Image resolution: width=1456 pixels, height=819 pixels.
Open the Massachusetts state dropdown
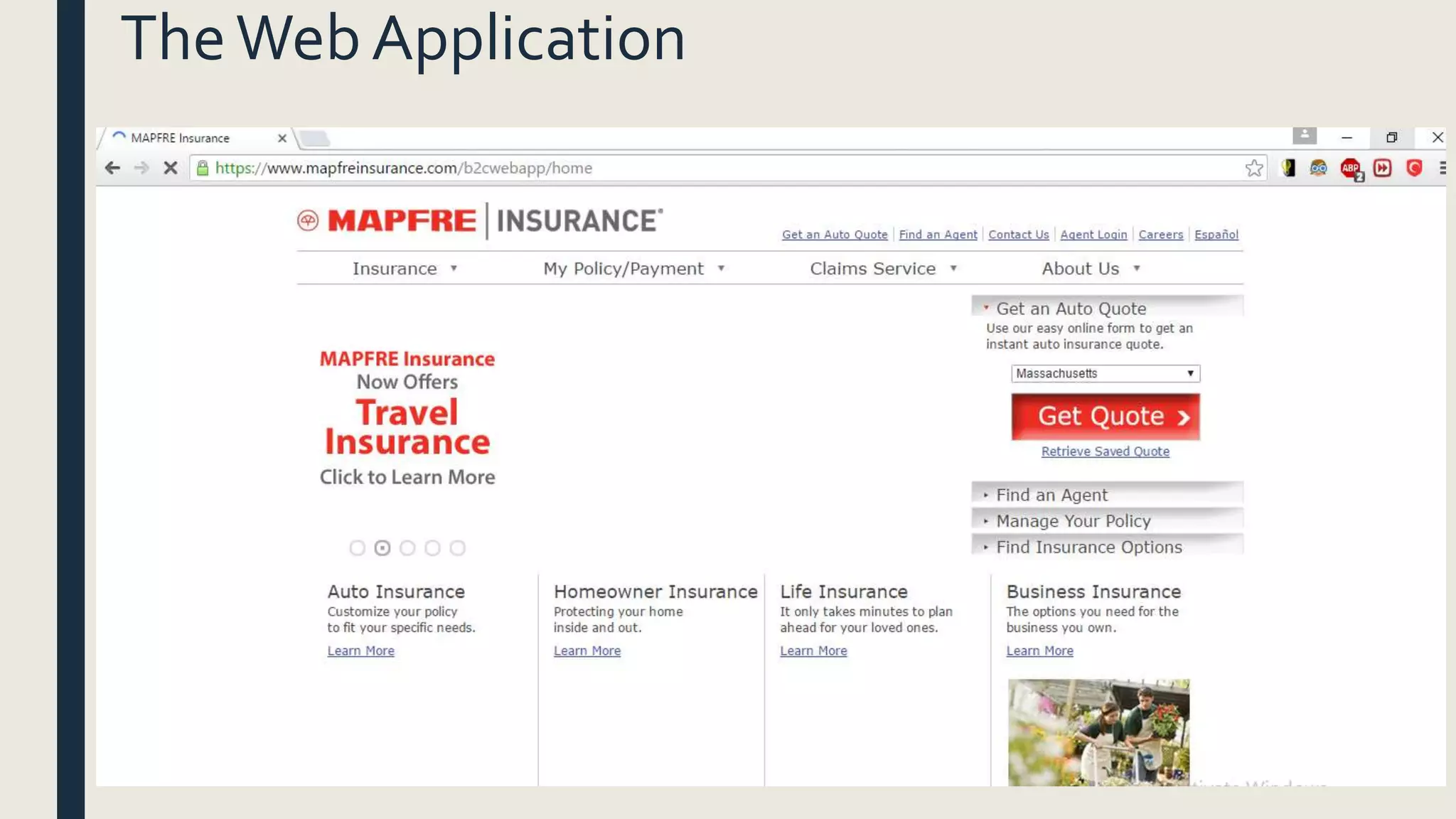[1106, 373]
